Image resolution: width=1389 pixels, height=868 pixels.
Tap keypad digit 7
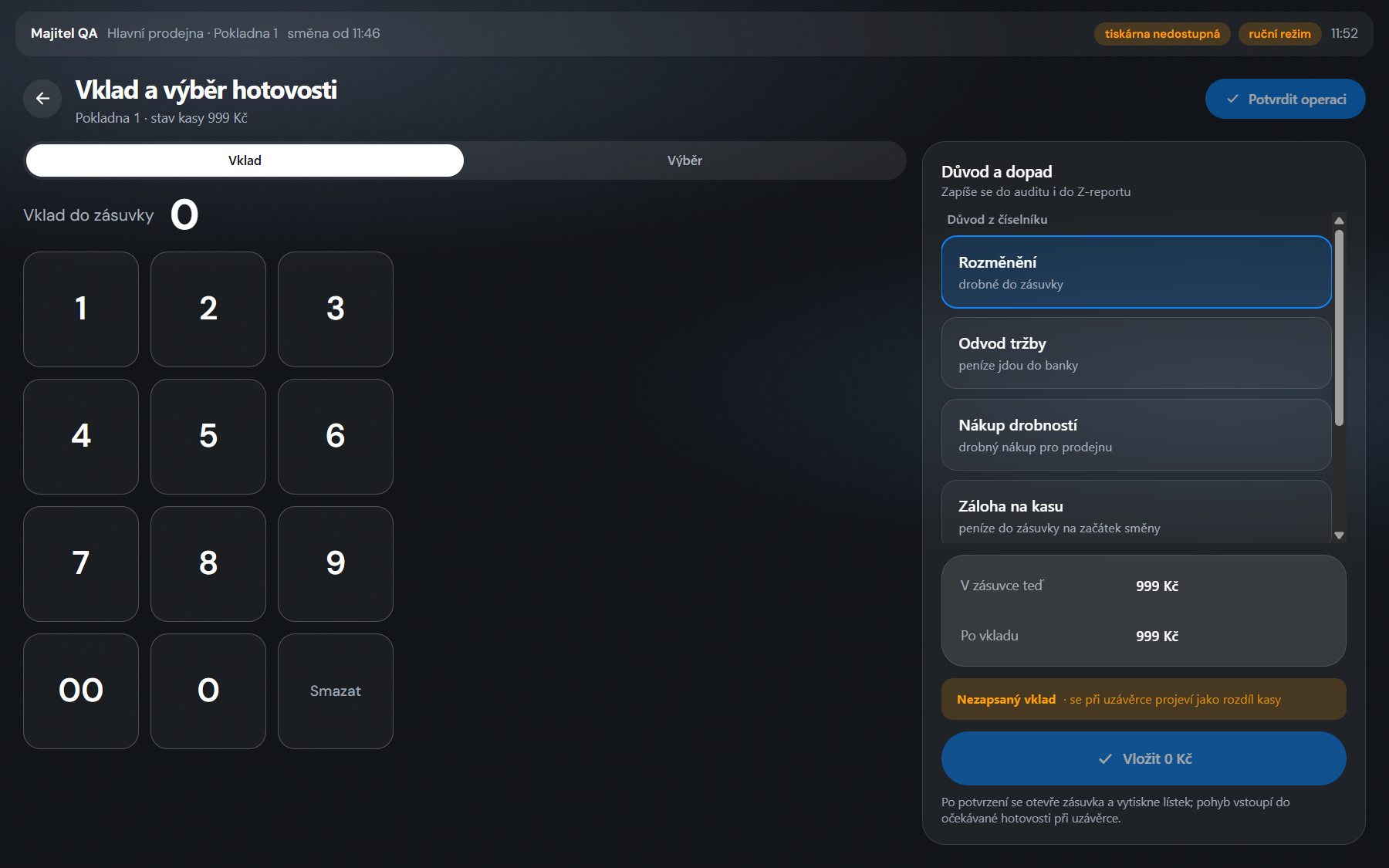click(x=81, y=564)
